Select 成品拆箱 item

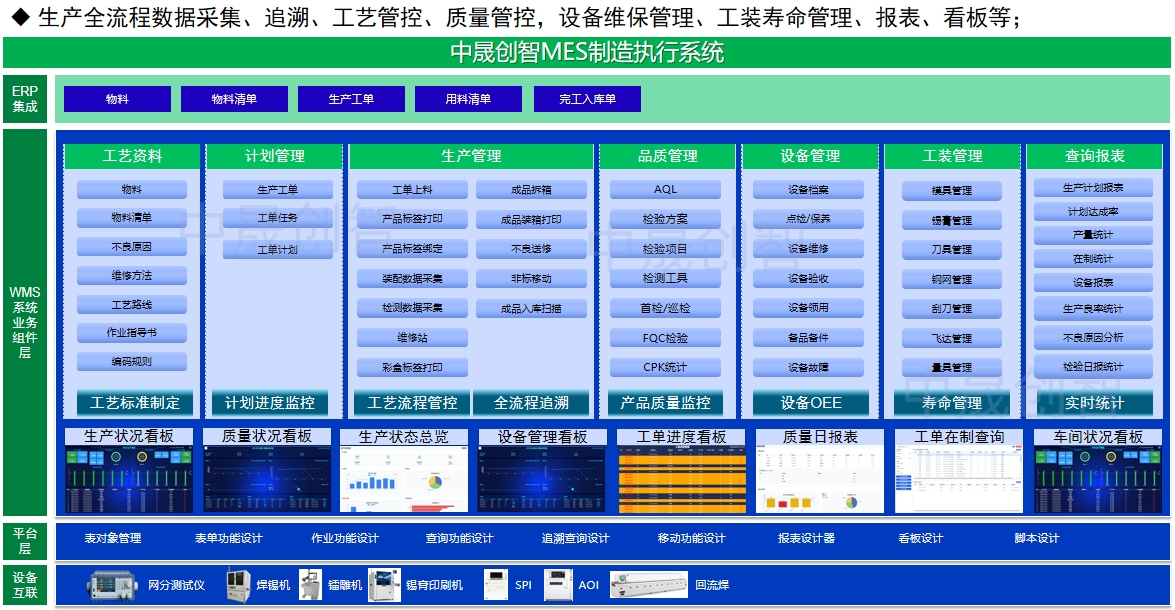coord(531,190)
